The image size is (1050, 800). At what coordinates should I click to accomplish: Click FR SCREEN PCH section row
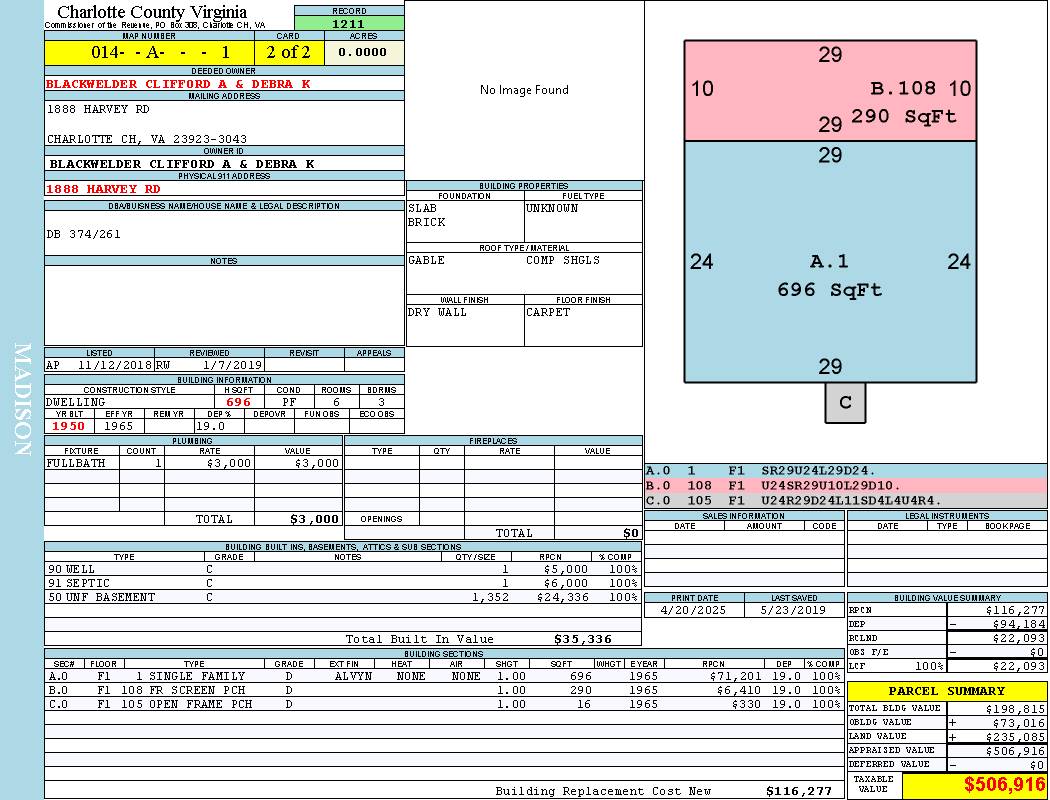[444, 690]
